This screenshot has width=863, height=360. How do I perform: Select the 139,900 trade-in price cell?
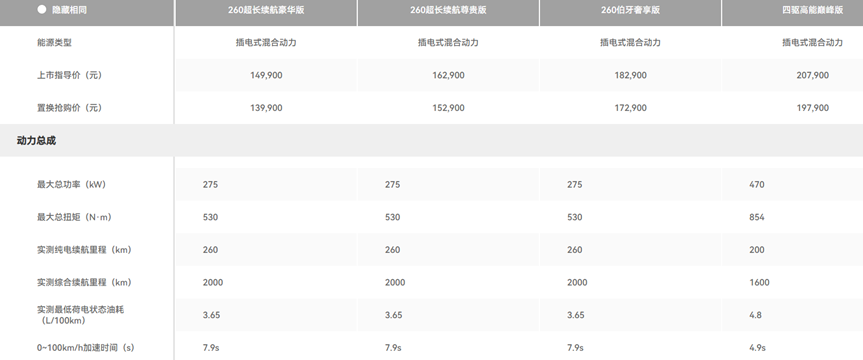pos(266,108)
